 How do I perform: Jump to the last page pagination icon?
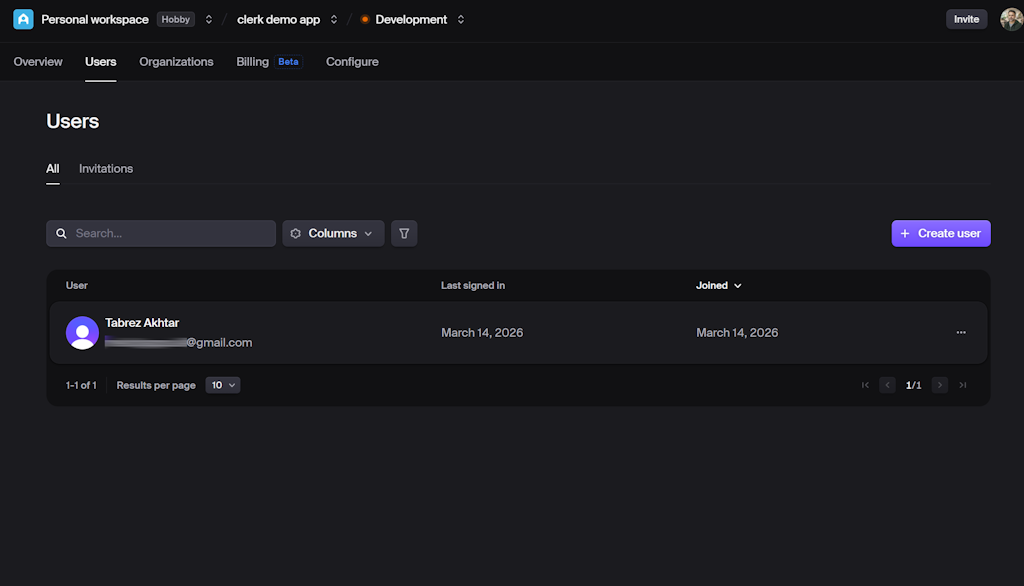coord(962,384)
